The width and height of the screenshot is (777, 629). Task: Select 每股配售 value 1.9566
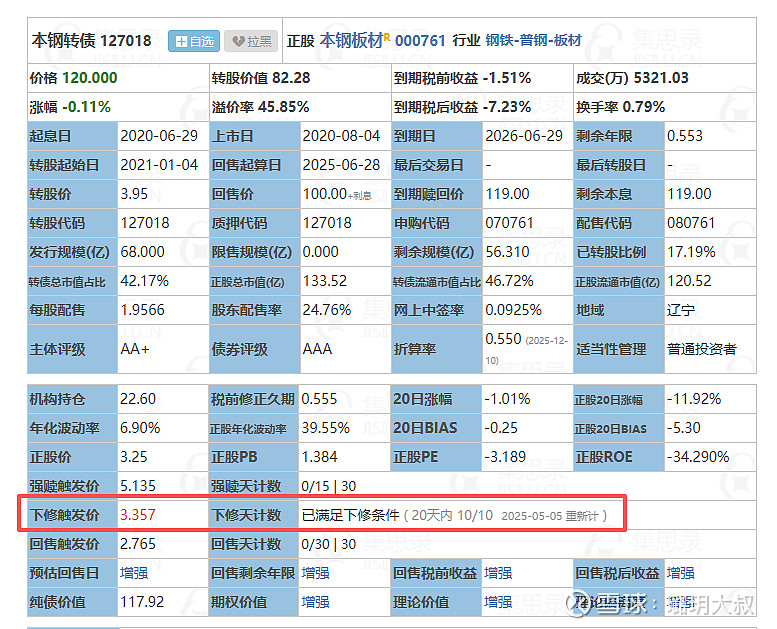[142, 310]
